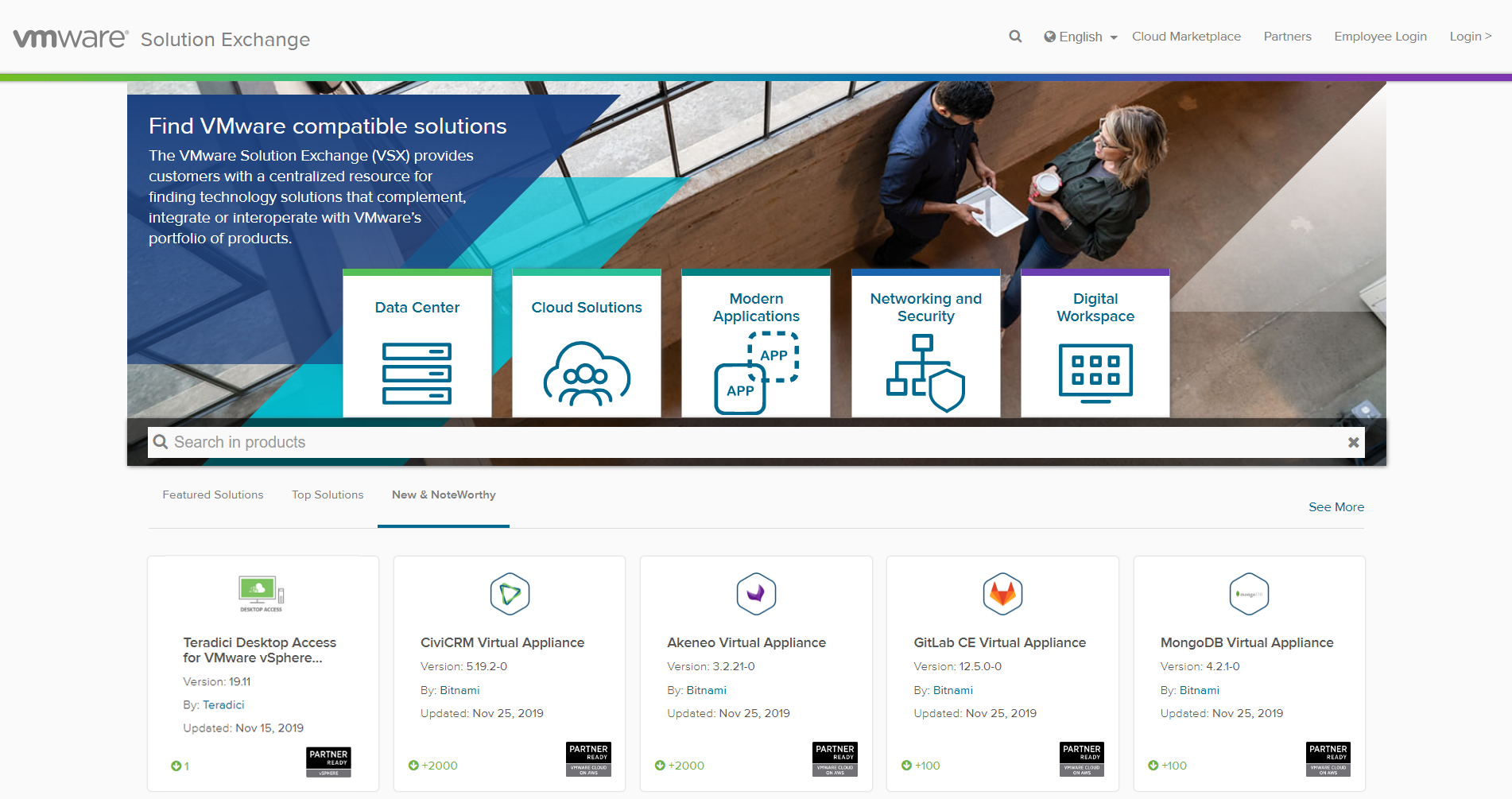Image resolution: width=1512 pixels, height=799 pixels.
Task: Click the globe icon next to English
Action: click(x=1050, y=37)
